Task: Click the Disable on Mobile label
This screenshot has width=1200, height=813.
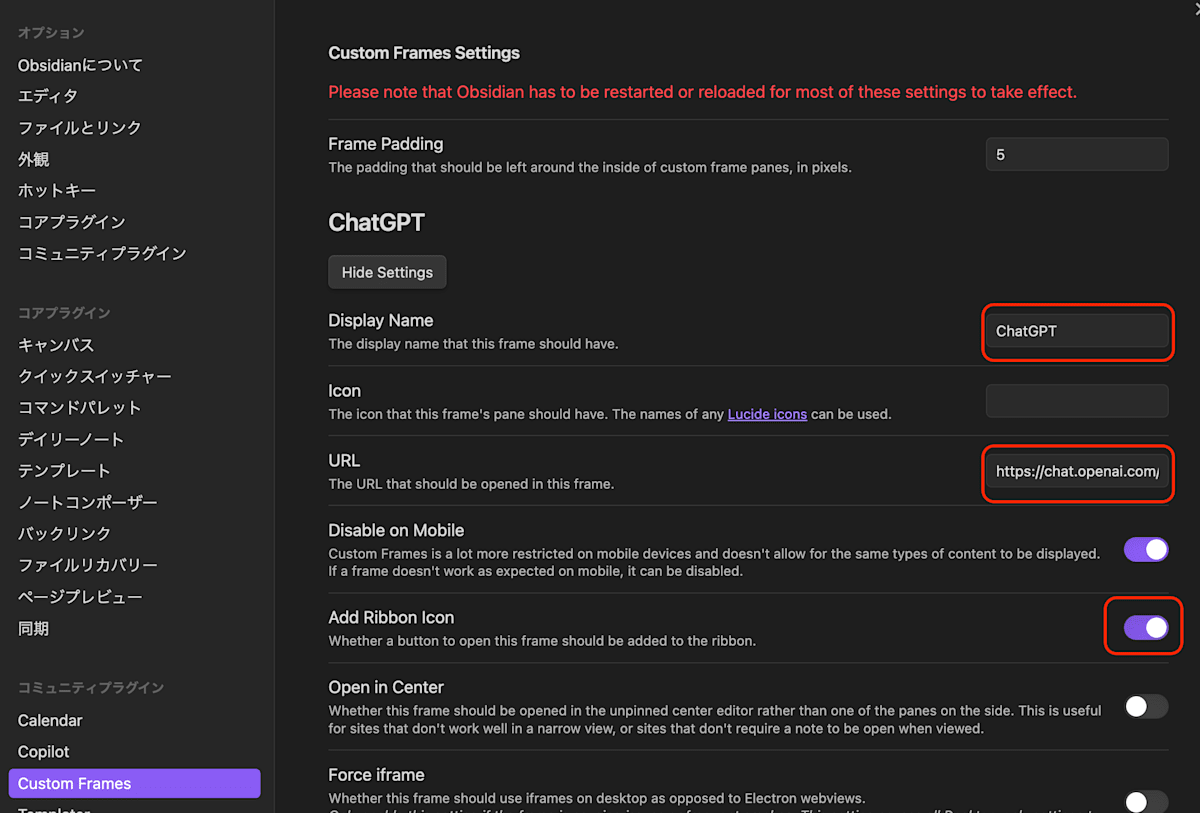Action: point(396,531)
